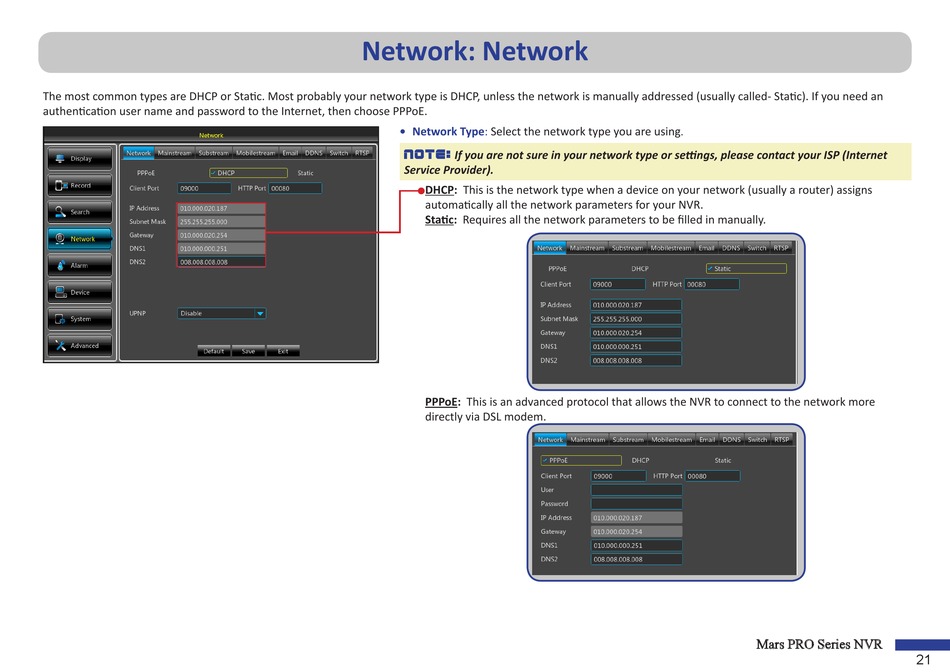
Task: Click DNS1 field in the PPPoE example
Action: coord(636,545)
